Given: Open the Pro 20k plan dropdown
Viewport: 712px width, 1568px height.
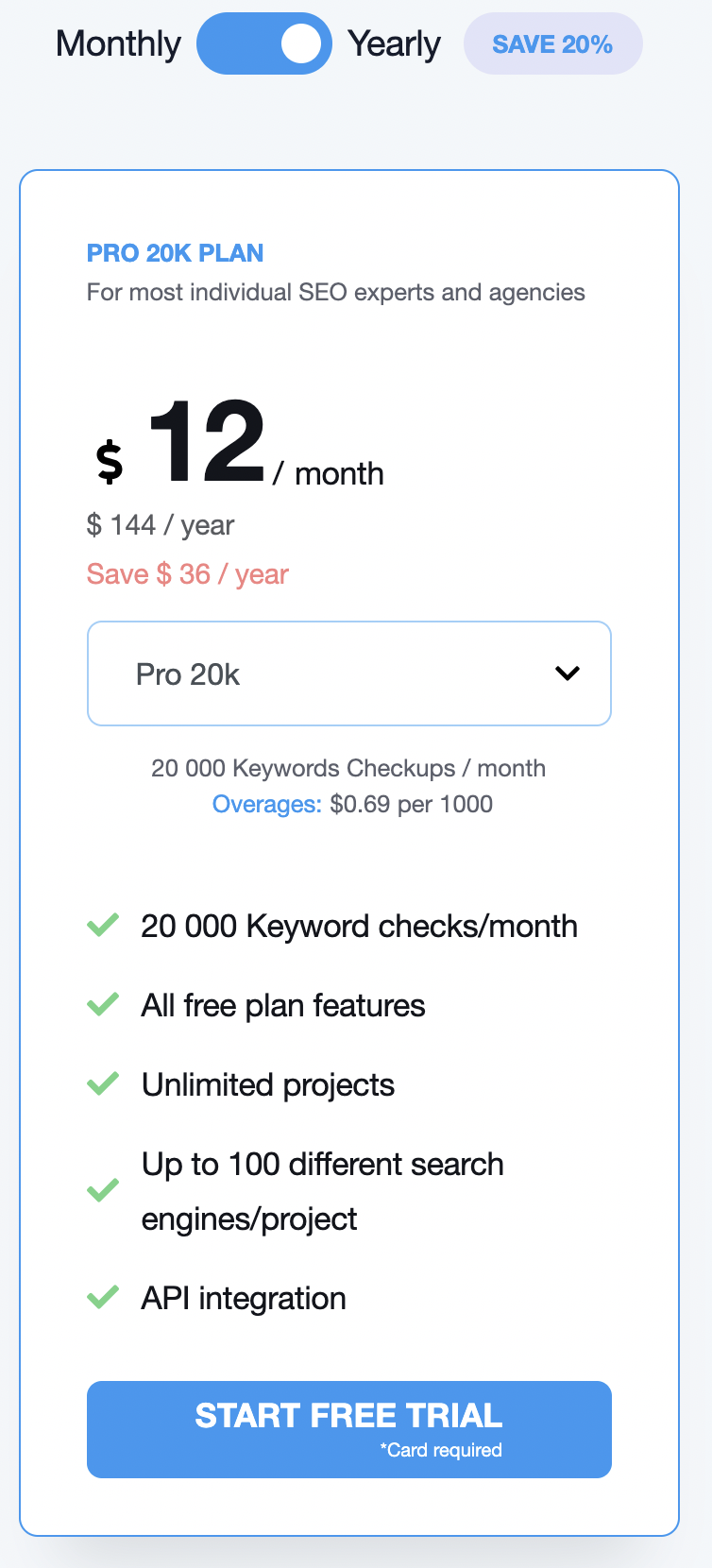Looking at the screenshot, I should point(348,673).
